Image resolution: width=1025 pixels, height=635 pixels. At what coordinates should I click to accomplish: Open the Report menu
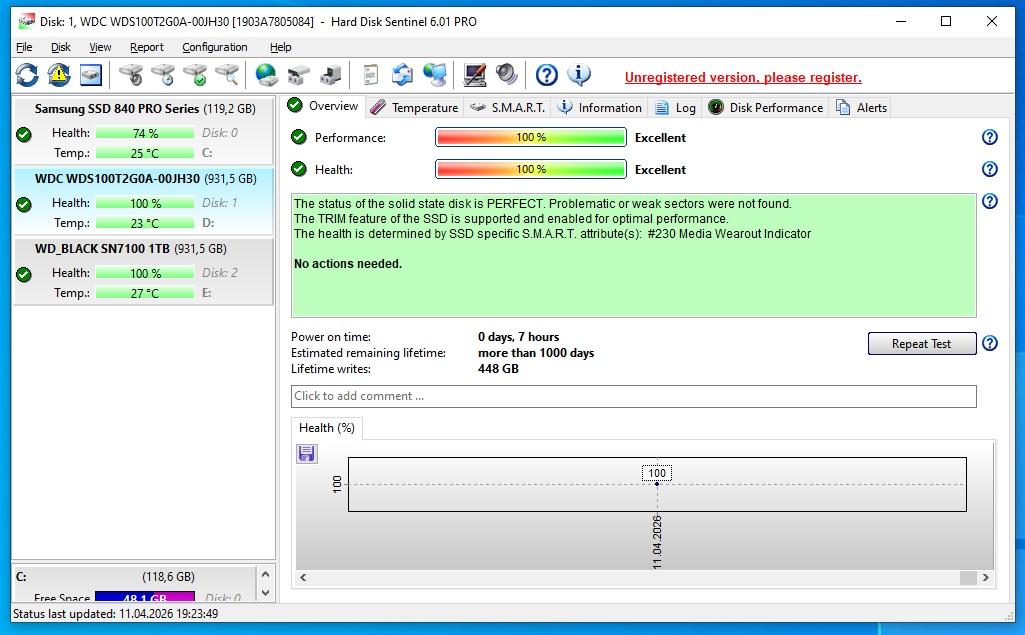(x=146, y=47)
